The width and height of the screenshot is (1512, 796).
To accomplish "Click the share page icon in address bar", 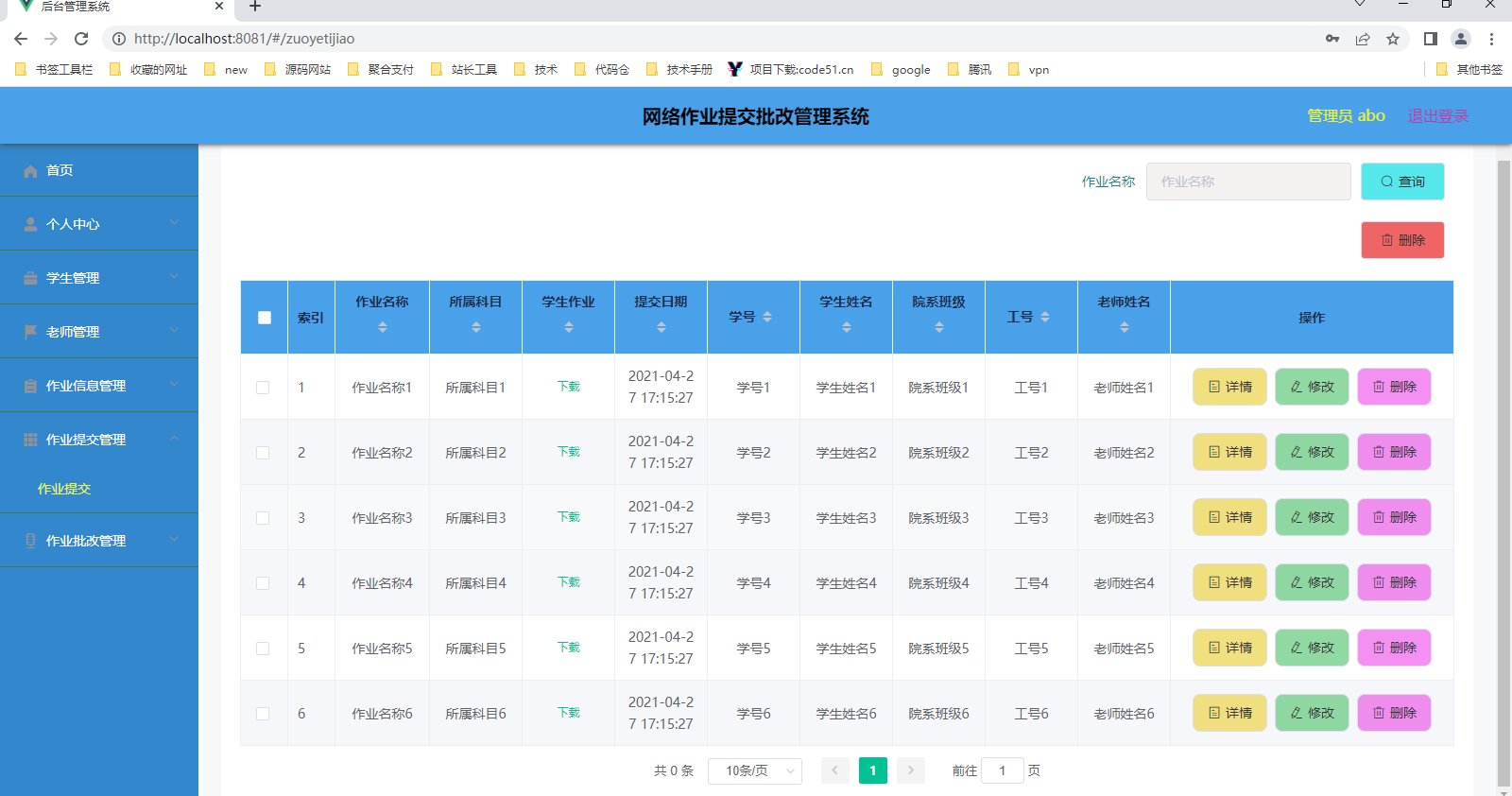I will (1363, 39).
